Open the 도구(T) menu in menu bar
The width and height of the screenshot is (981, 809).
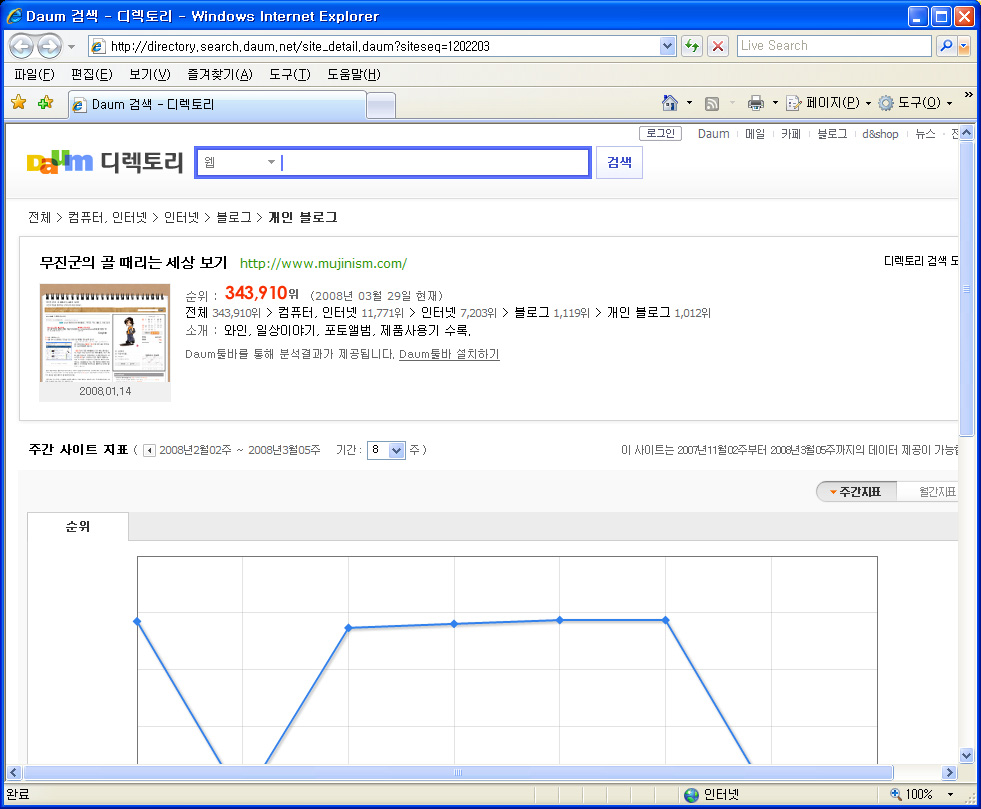click(290, 74)
